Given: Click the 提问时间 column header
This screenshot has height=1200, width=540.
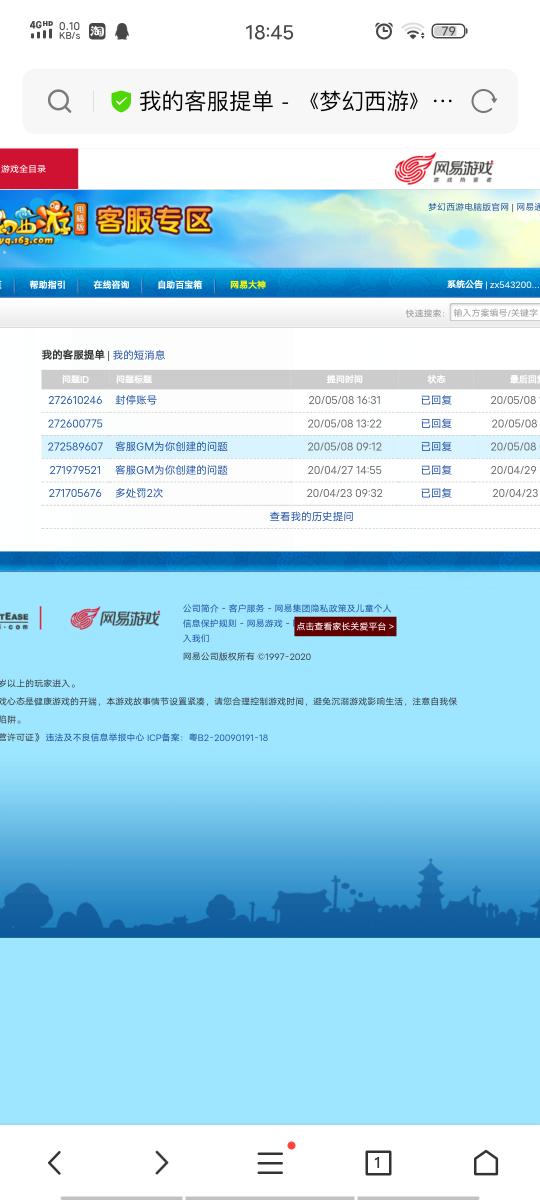Looking at the screenshot, I should click(x=345, y=380).
